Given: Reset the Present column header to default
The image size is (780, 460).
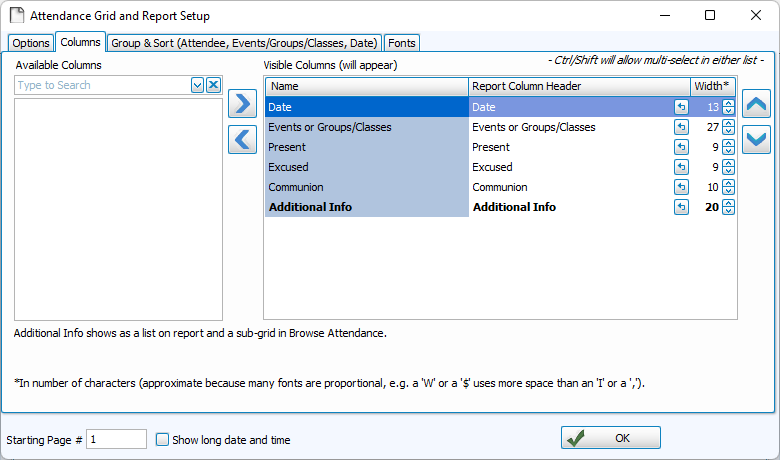Looking at the screenshot, I should click(x=681, y=147).
